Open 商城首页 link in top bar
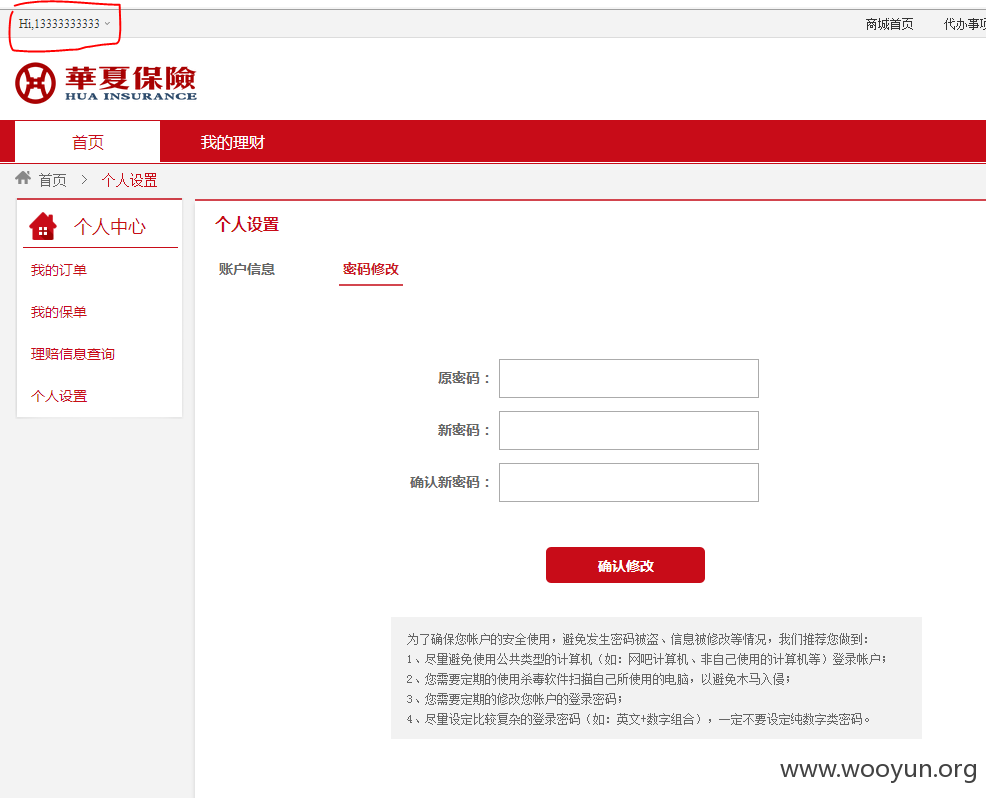This screenshot has height=798, width=986. tap(889, 25)
